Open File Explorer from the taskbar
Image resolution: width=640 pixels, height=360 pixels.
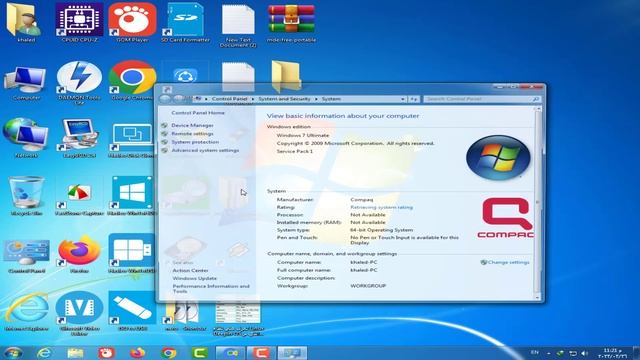76,352
